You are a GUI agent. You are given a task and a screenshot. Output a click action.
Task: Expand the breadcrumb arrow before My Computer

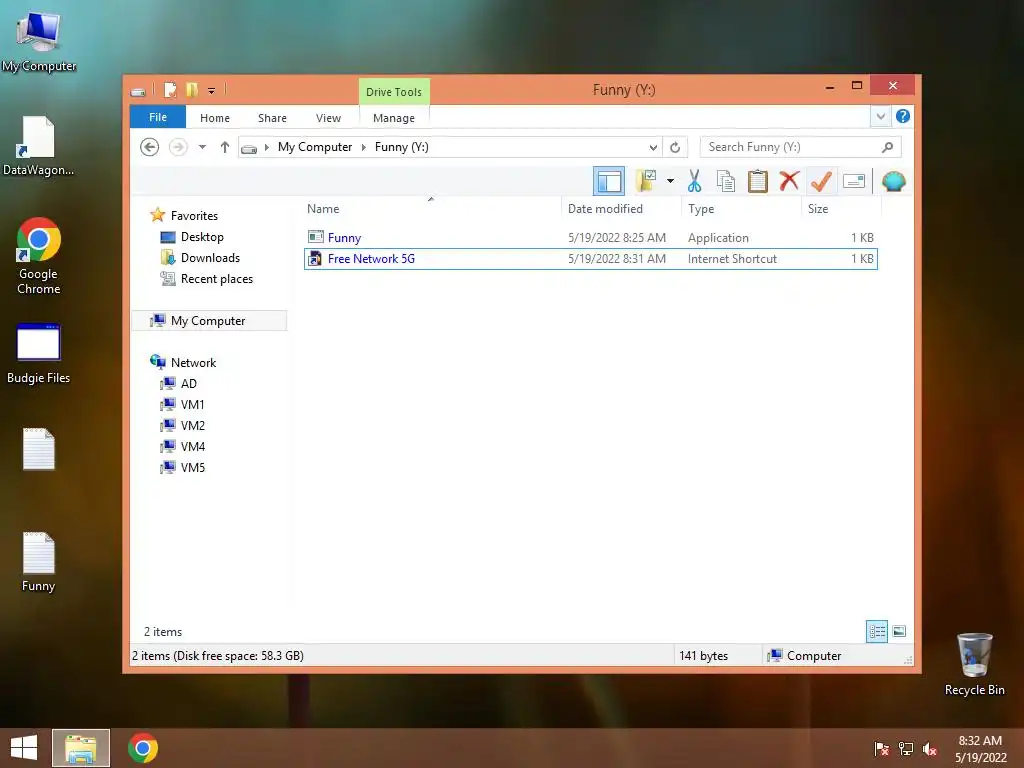point(266,147)
